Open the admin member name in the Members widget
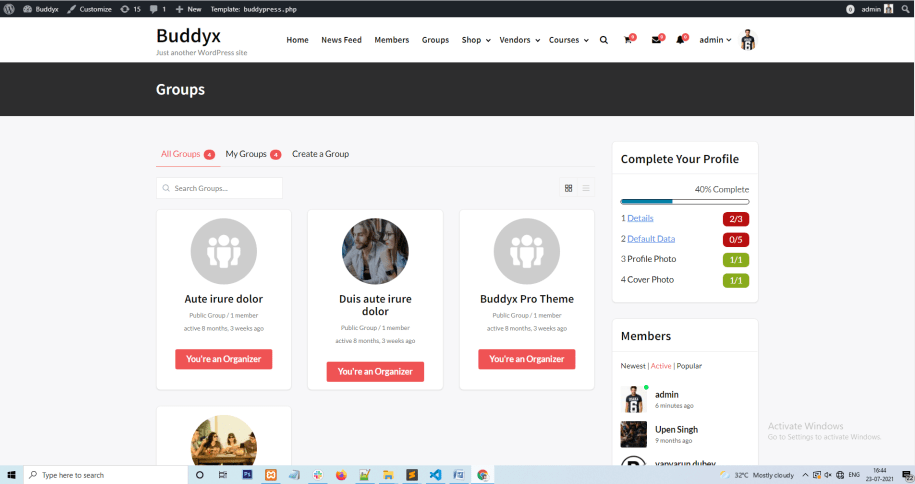This screenshot has height=484, width=915. tap(666, 394)
